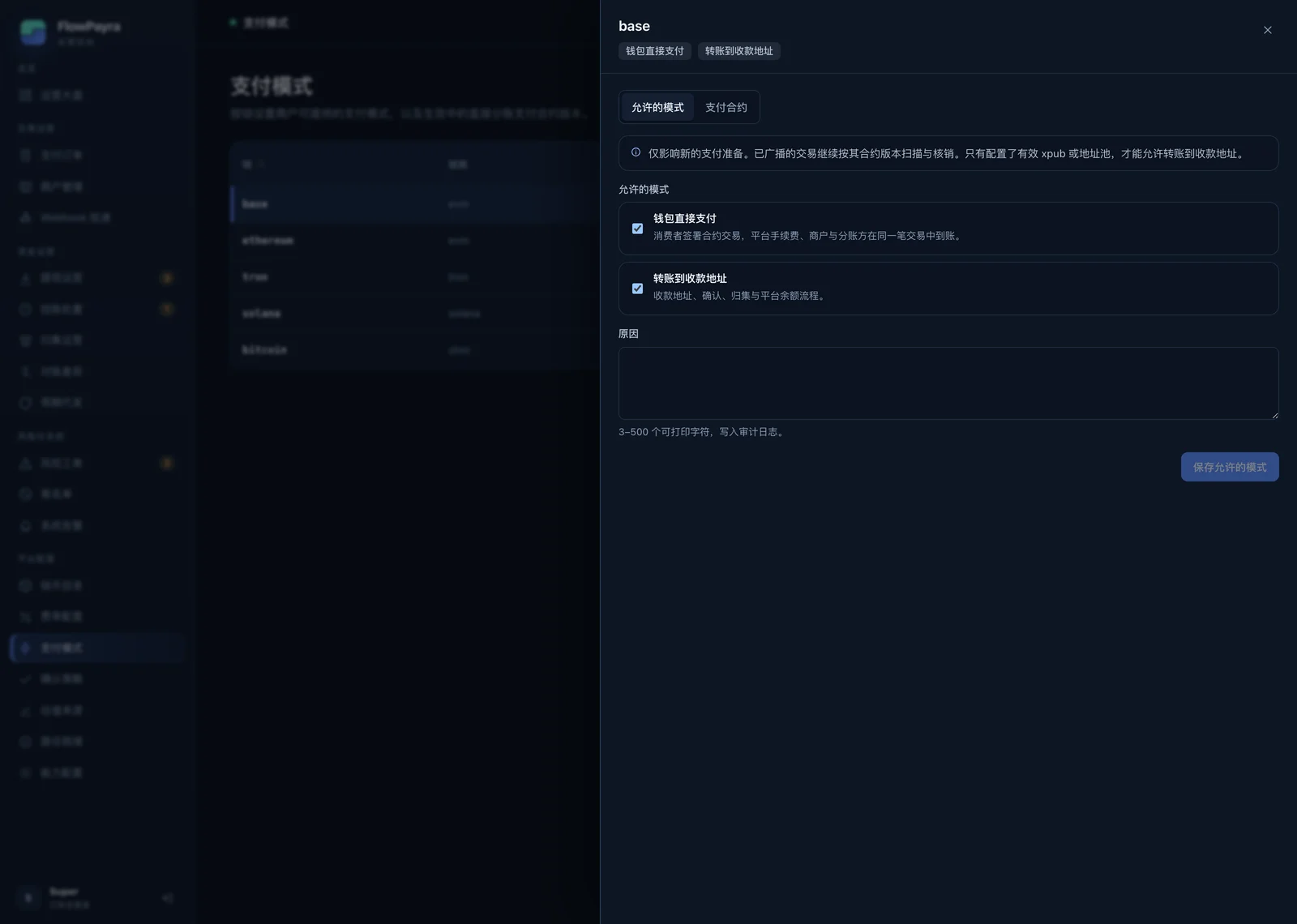This screenshot has width=1297, height=924.
Task: Select the ethereum row in background table
Action: click(x=415, y=241)
